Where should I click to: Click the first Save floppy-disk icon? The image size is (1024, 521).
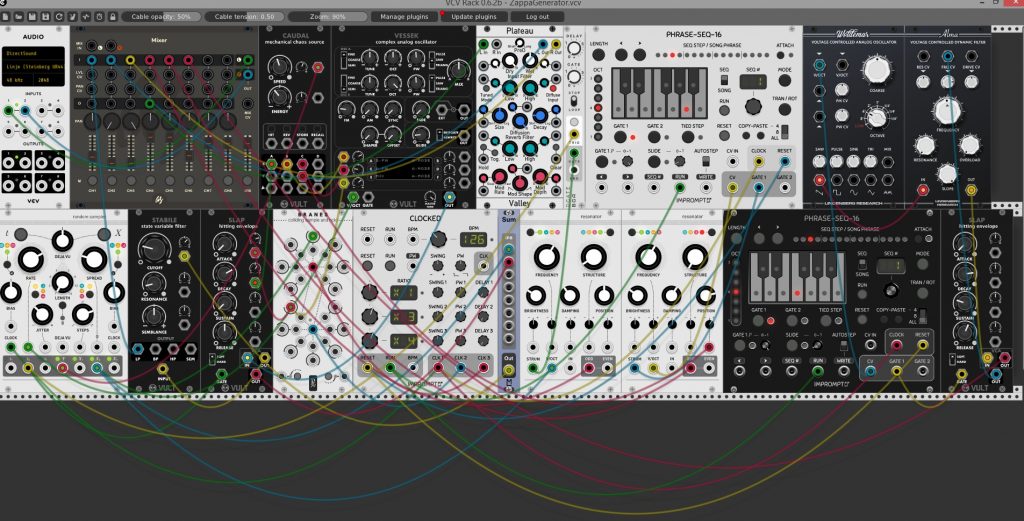coord(33,16)
